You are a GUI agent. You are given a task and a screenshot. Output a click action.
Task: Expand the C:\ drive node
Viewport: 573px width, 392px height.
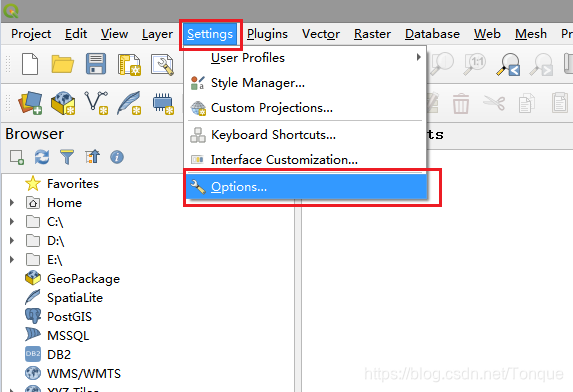(12, 221)
